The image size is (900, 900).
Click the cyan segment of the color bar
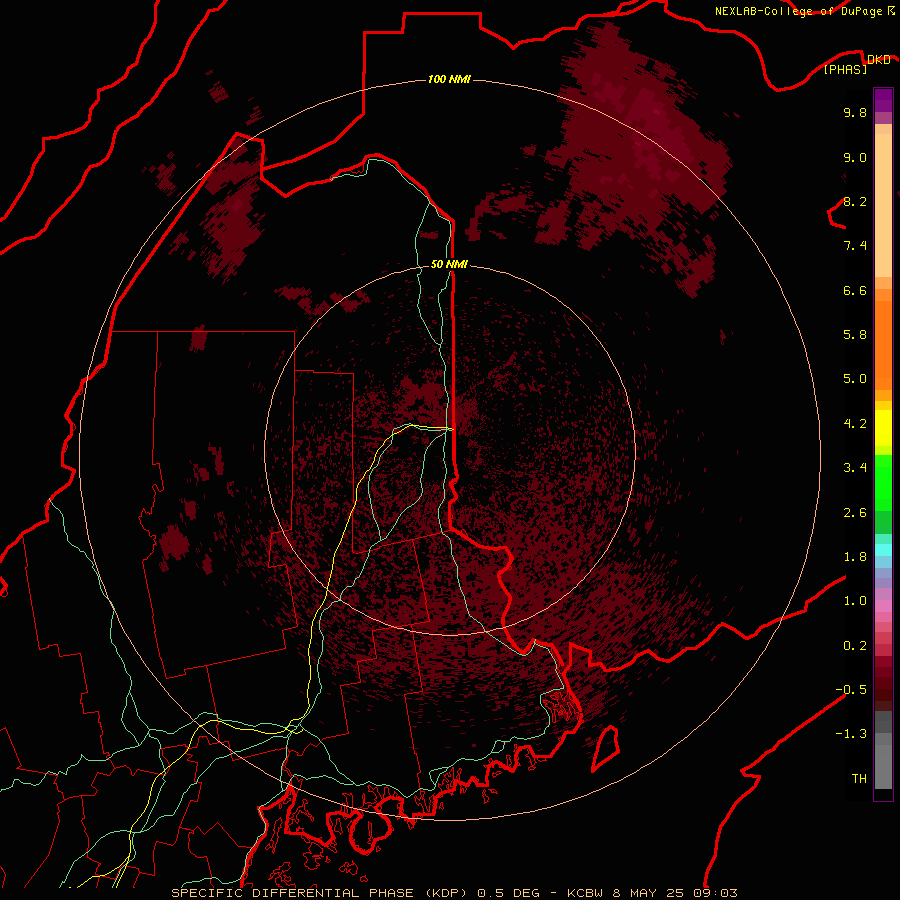(x=883, y=549)
